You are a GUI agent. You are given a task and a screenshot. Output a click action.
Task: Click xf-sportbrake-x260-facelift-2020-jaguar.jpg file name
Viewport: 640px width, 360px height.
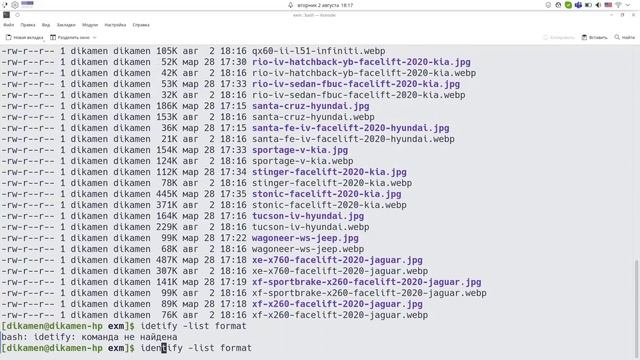[367, 282]
